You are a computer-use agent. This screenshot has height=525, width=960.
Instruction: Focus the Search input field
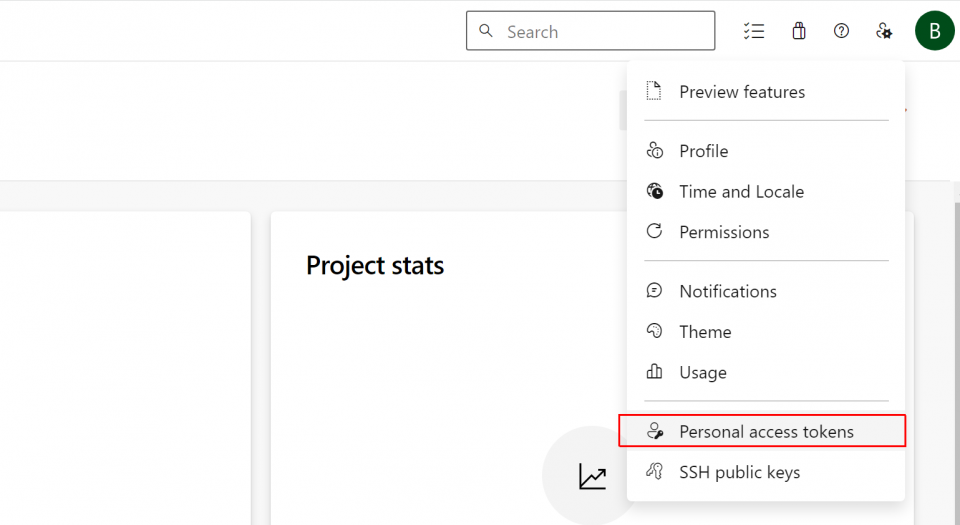590,31
